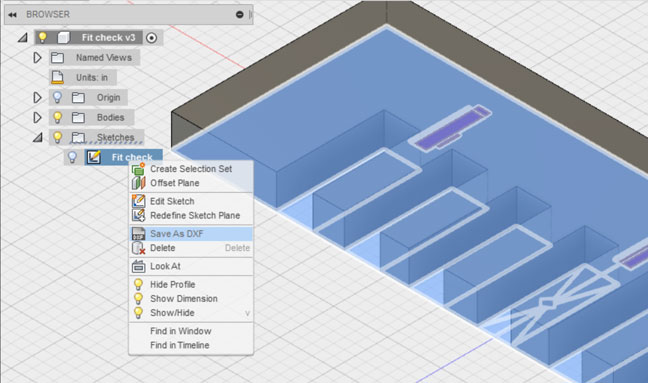The image size is (648, 383).
Task: Toggle Sketches visibility light bulb
Action: (57, 137)
